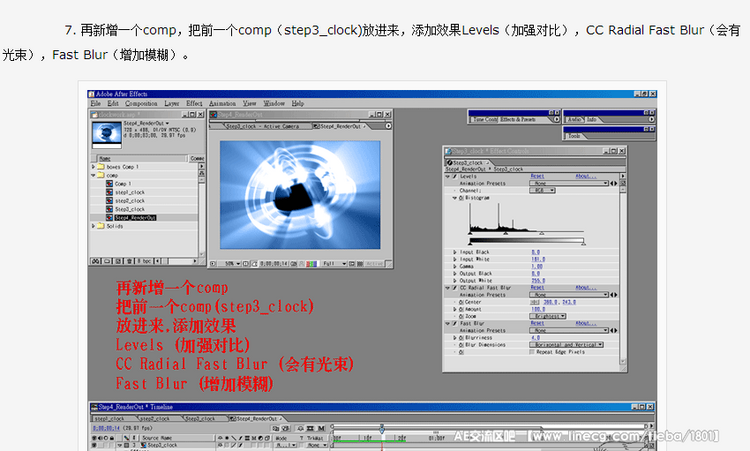The height and width of the screenshot is (451, 750).
Task: Expand the boxes Comp 1 folder
Action: (93, 167)
